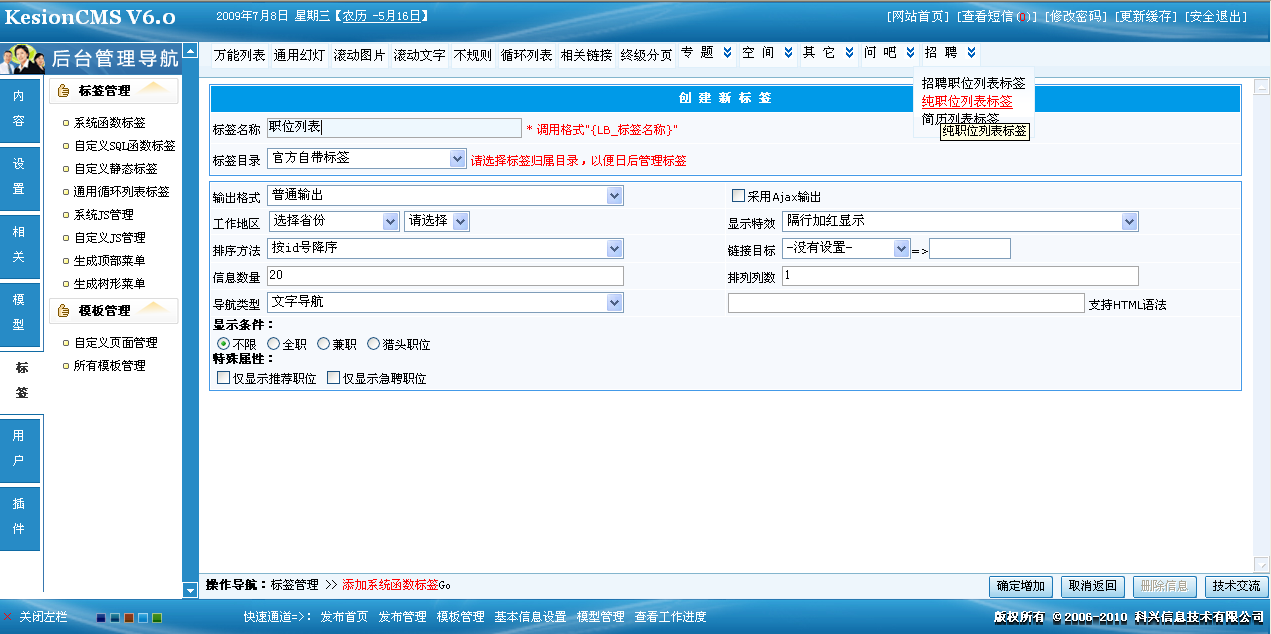Pick the green theme color swatch

click(x=157, y=618)
